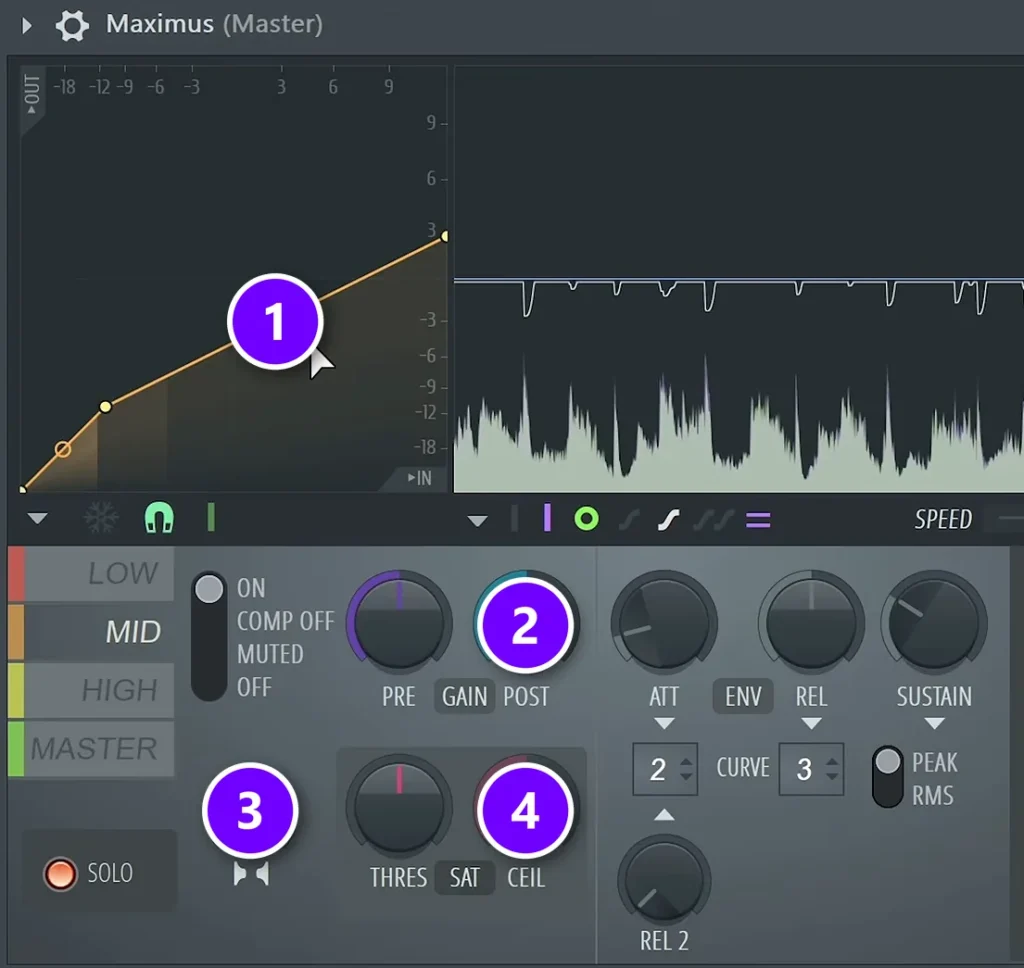
Task: Open the arrow below ATT
Action: (x=664, y=724)
